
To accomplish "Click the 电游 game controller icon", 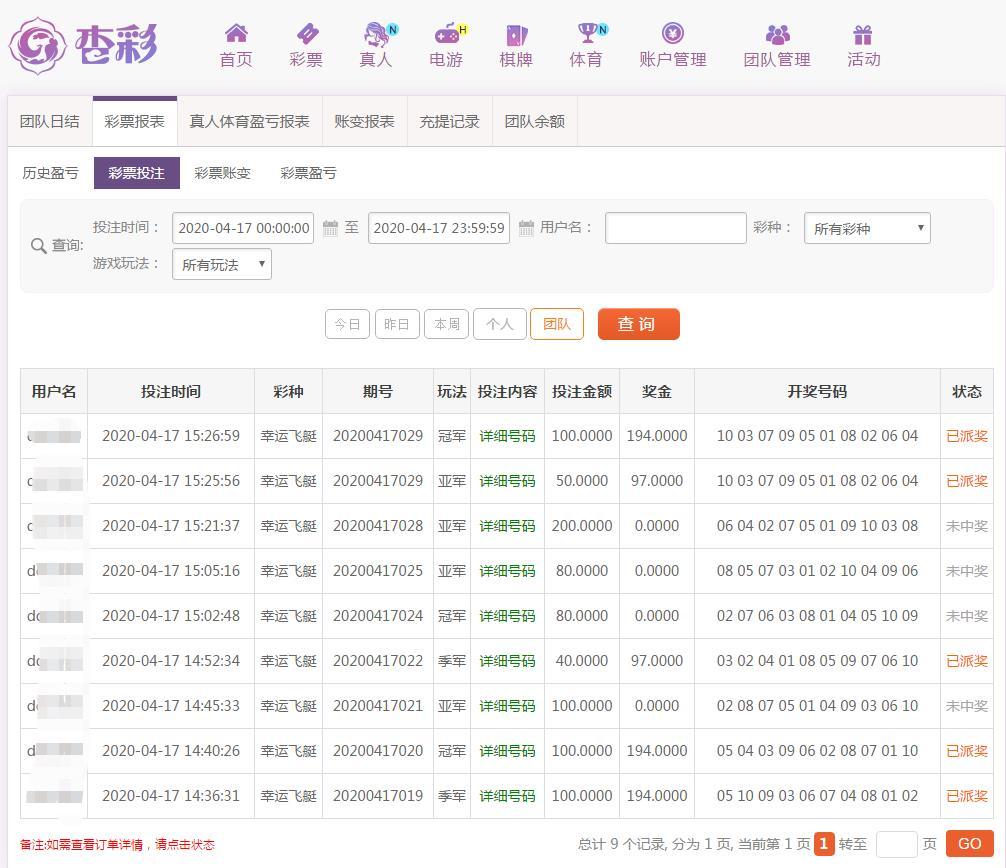I will pos(446,35).
